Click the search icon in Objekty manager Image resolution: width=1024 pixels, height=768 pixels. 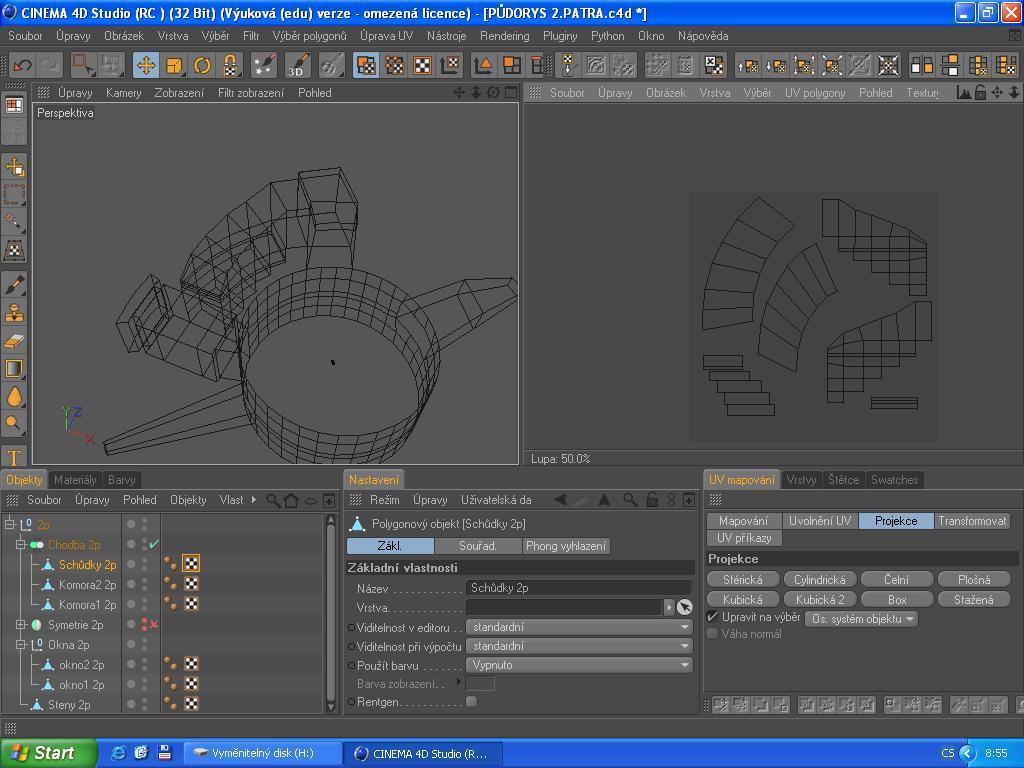273,501
